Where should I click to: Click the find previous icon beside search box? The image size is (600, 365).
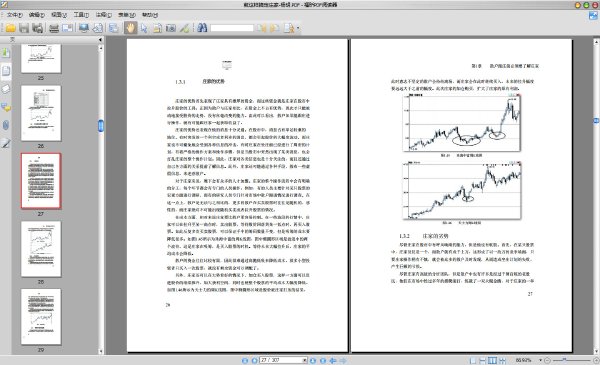click(x=261, y=28)
